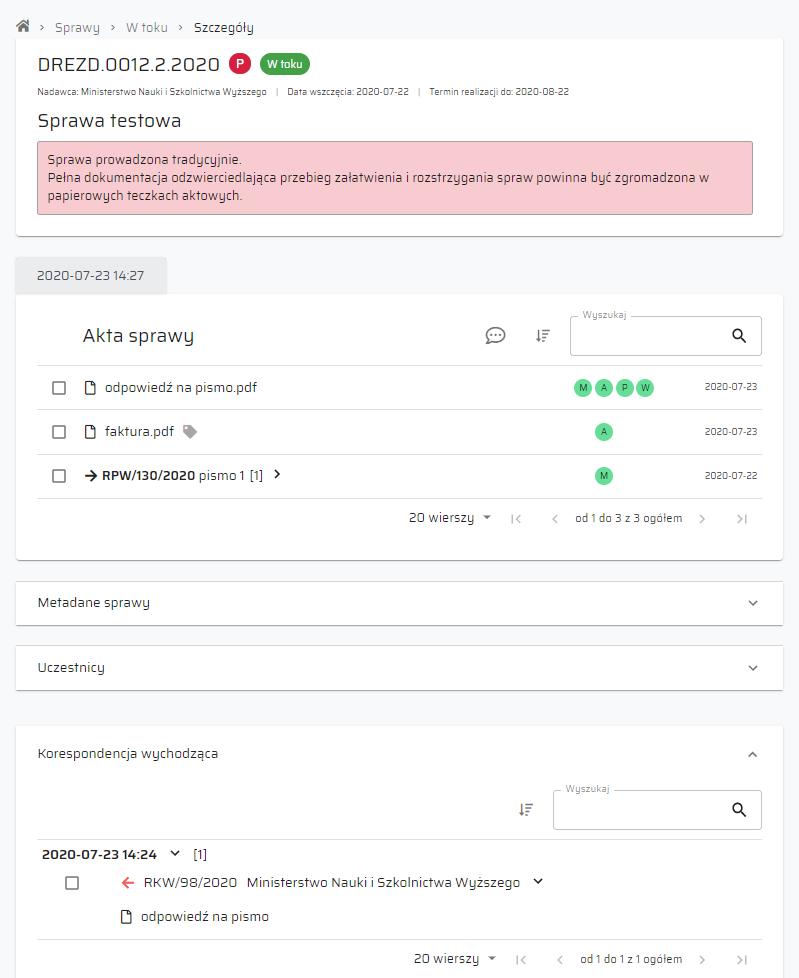Open the Sprawy breadcrumb item
799x978 pixels.
point(77,28)
